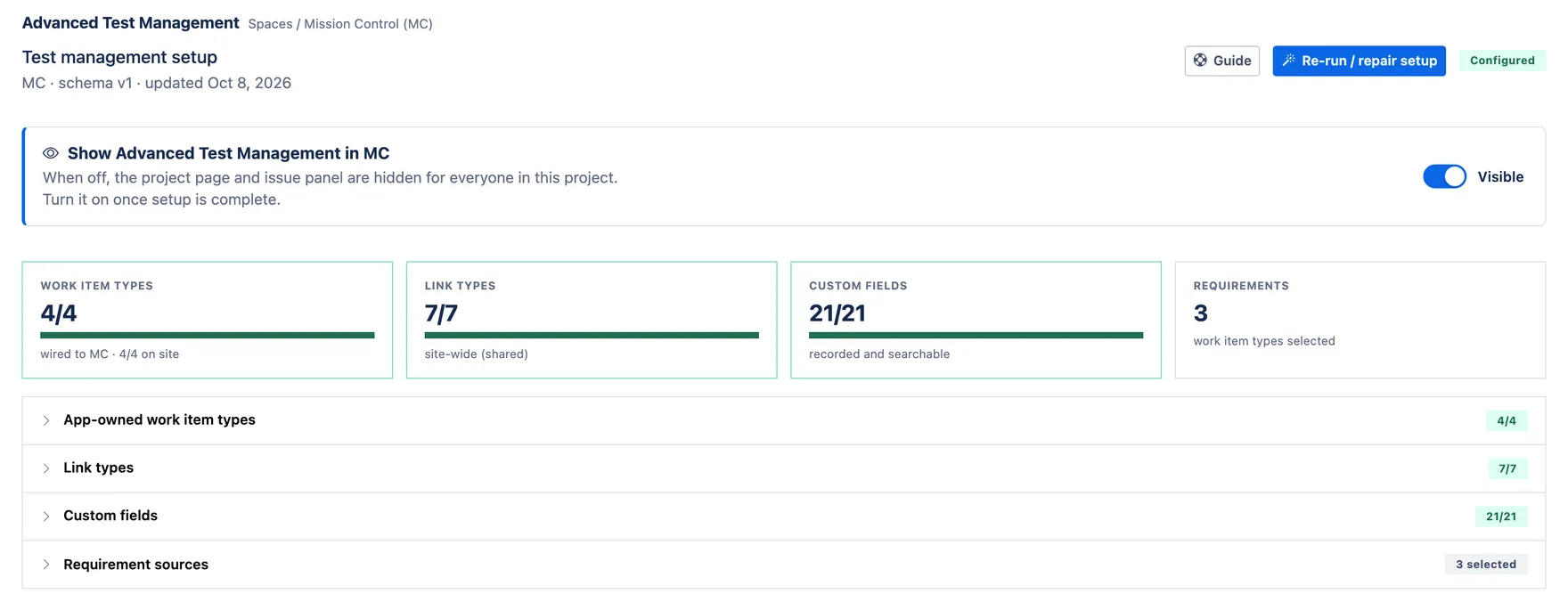This screenshot has height=602, width=1568.
Task: Select the WORK ITEM TYPES card heading
Action: [96, 286]
